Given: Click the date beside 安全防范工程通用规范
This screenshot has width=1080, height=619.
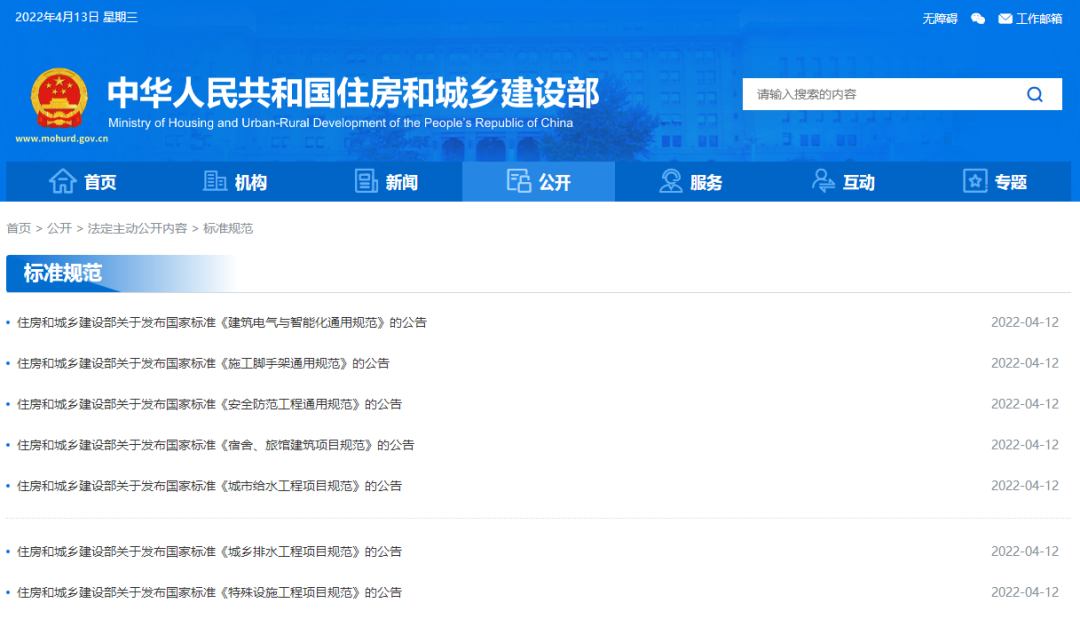Looking at the screenshot, I should click(1024, 404).
